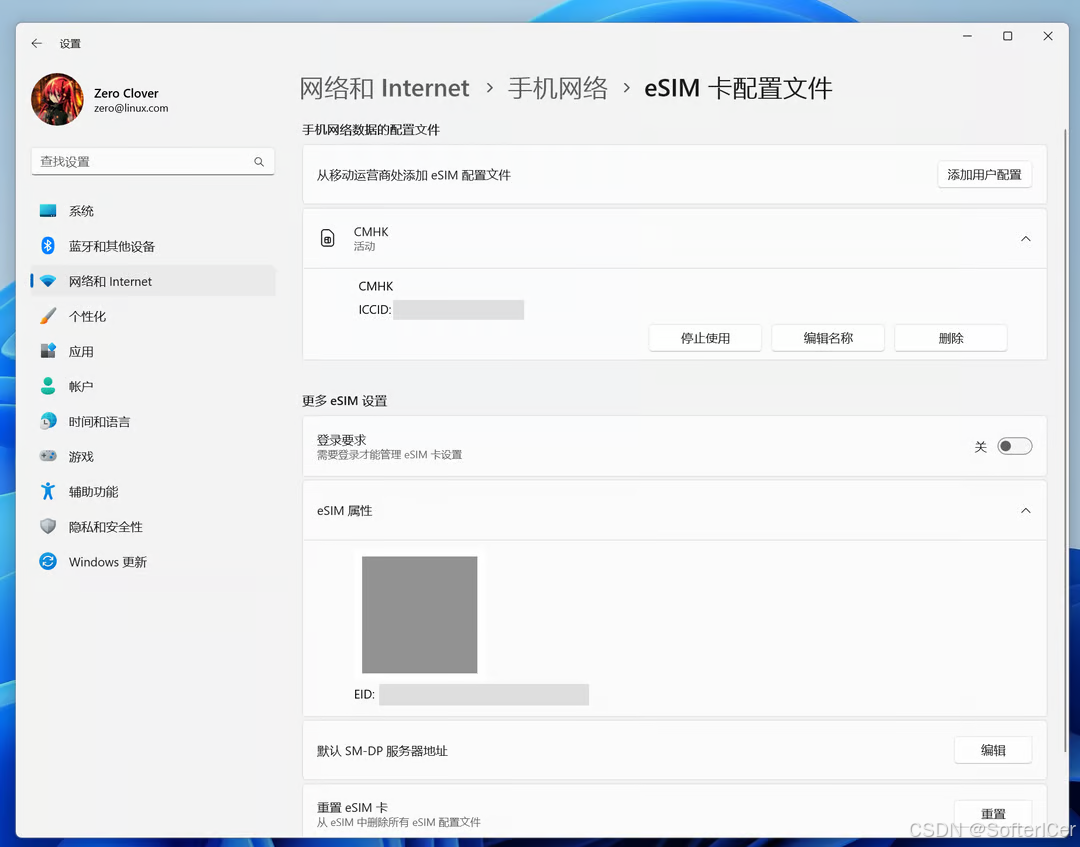Go to 应用 settings
This screenshot has height=847, width=1080.
153,351
